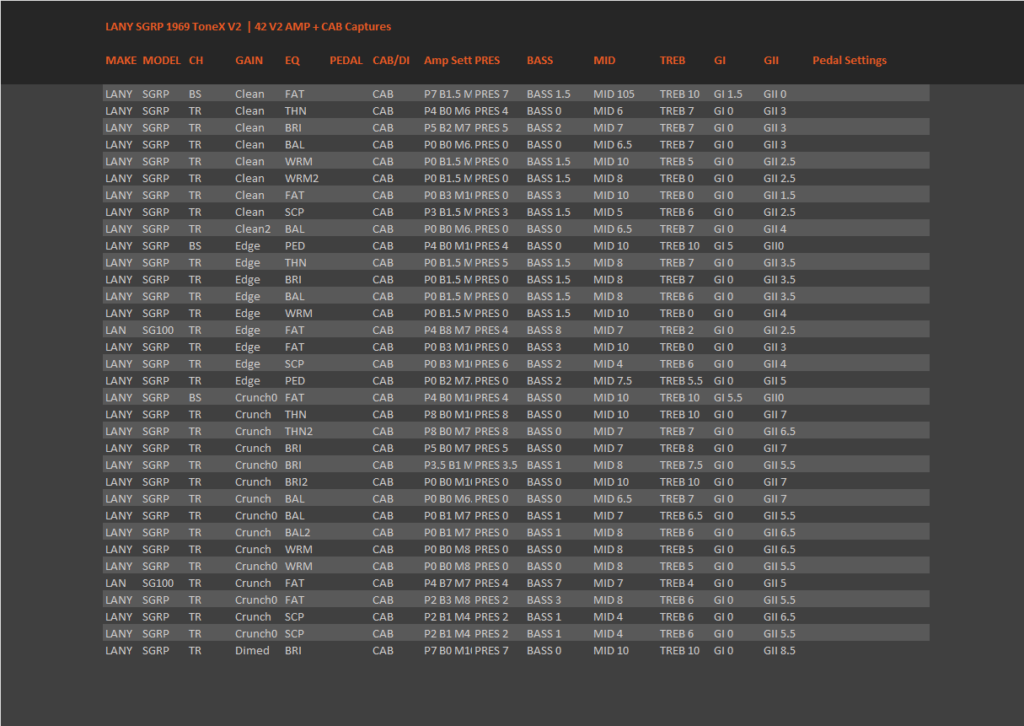Click the GI column header
The height and width of the screenshot is (726, 1024).
(719, 60)
